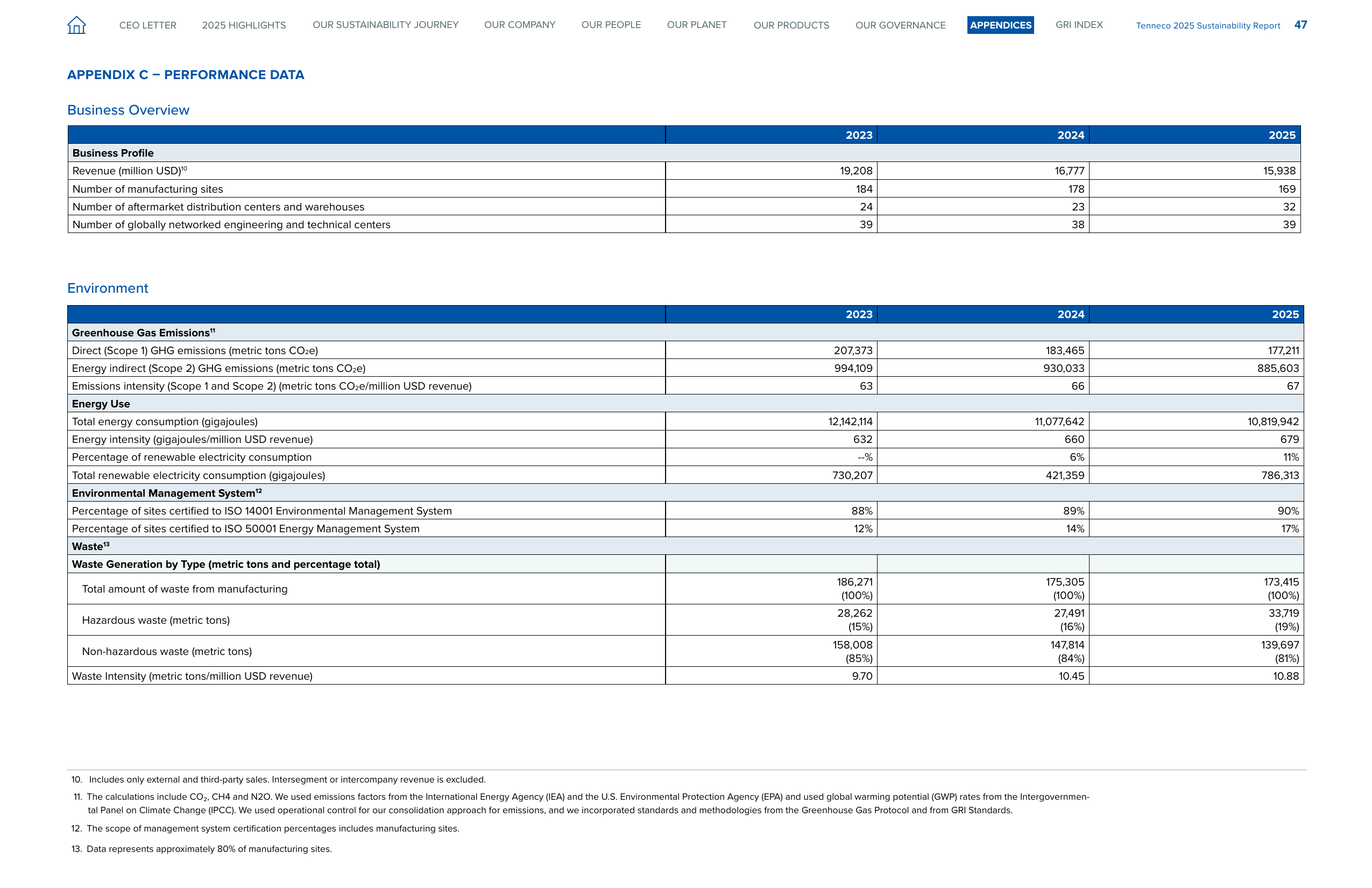
Task: Click 2025 Scope 2 emissions value 885,603
Action: pyautogui.click(x=1278, y=369)
